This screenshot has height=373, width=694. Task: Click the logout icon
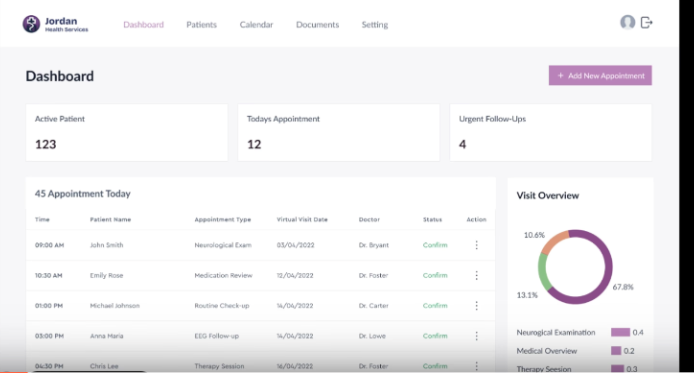click(647, 23)
